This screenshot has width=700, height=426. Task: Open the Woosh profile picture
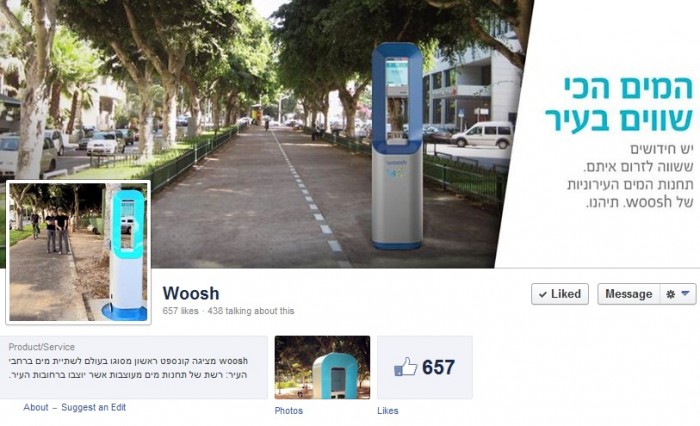78,252
